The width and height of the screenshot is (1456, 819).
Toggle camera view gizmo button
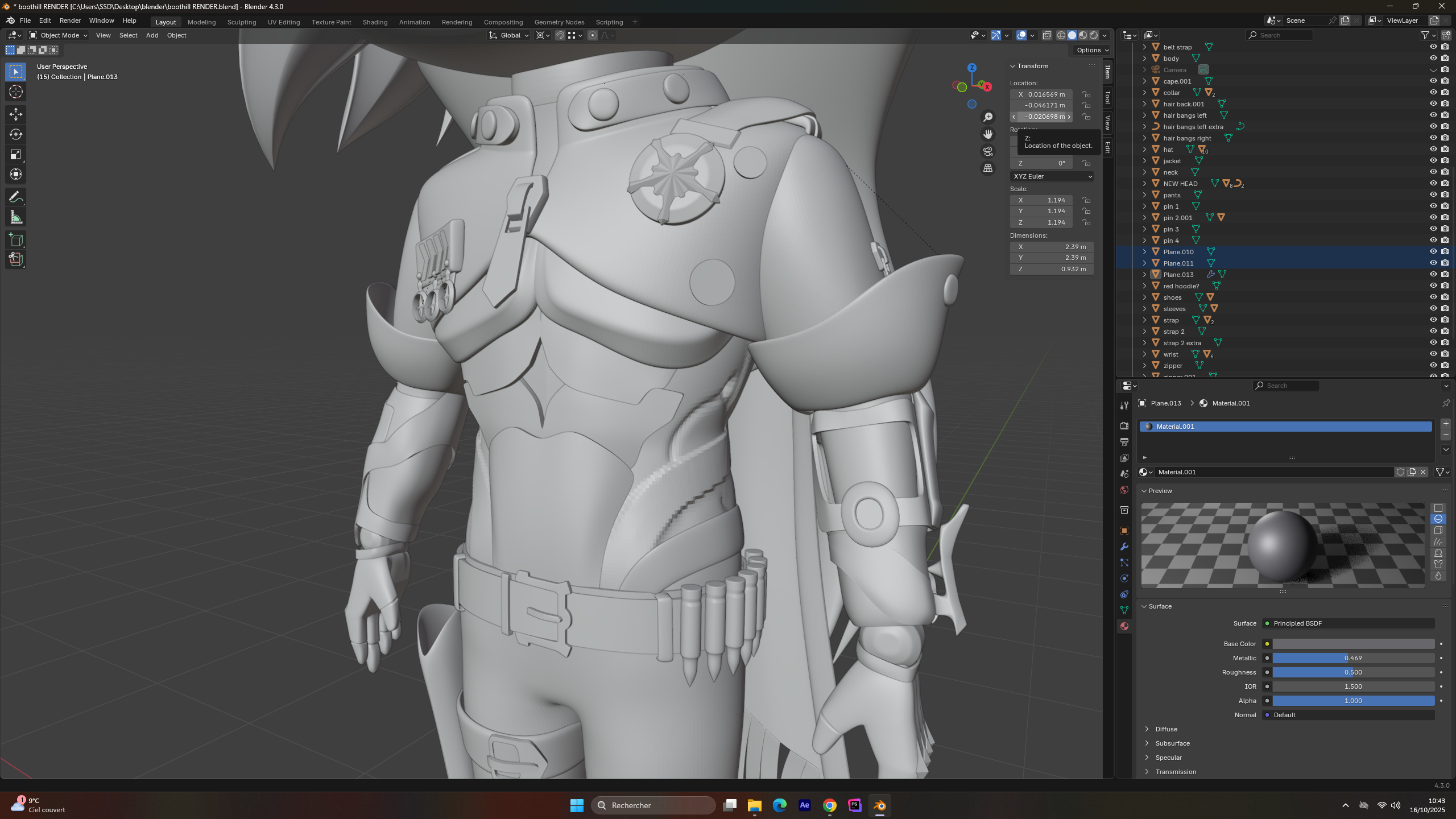click(x=988, y=151)
